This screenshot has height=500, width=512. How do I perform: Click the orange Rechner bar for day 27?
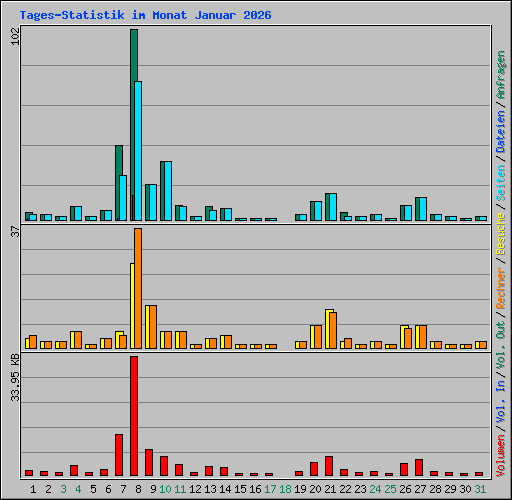(423, 337)
